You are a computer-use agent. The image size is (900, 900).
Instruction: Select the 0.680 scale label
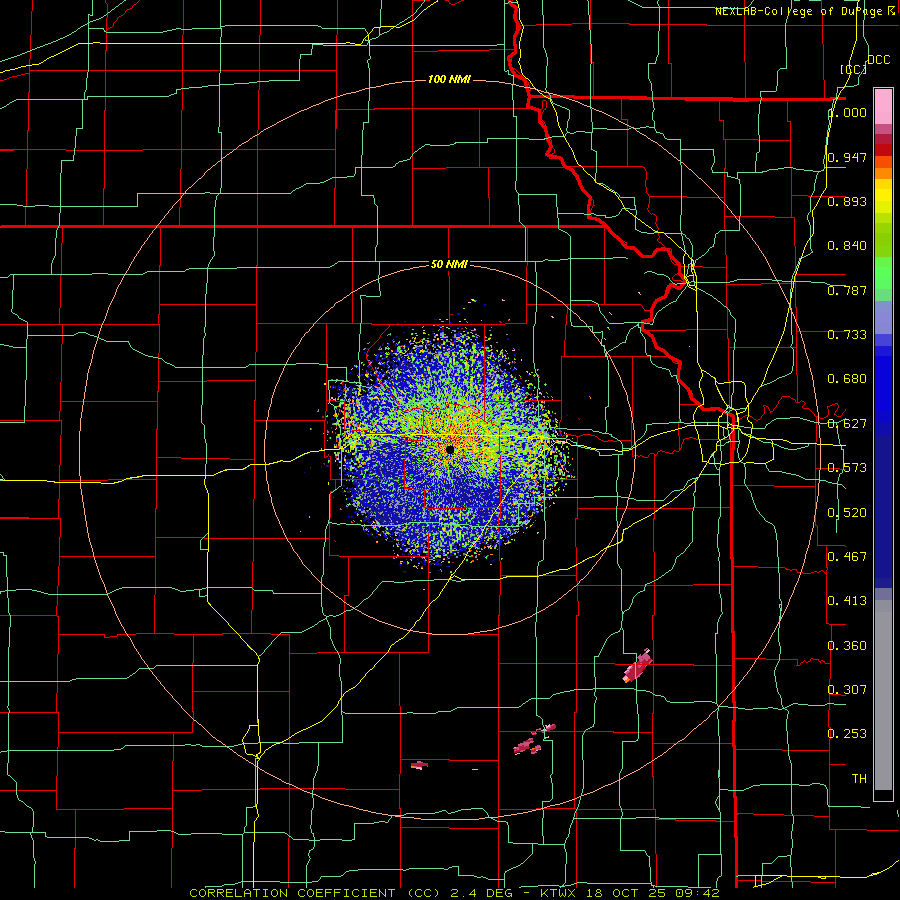(x=847, y=379)
